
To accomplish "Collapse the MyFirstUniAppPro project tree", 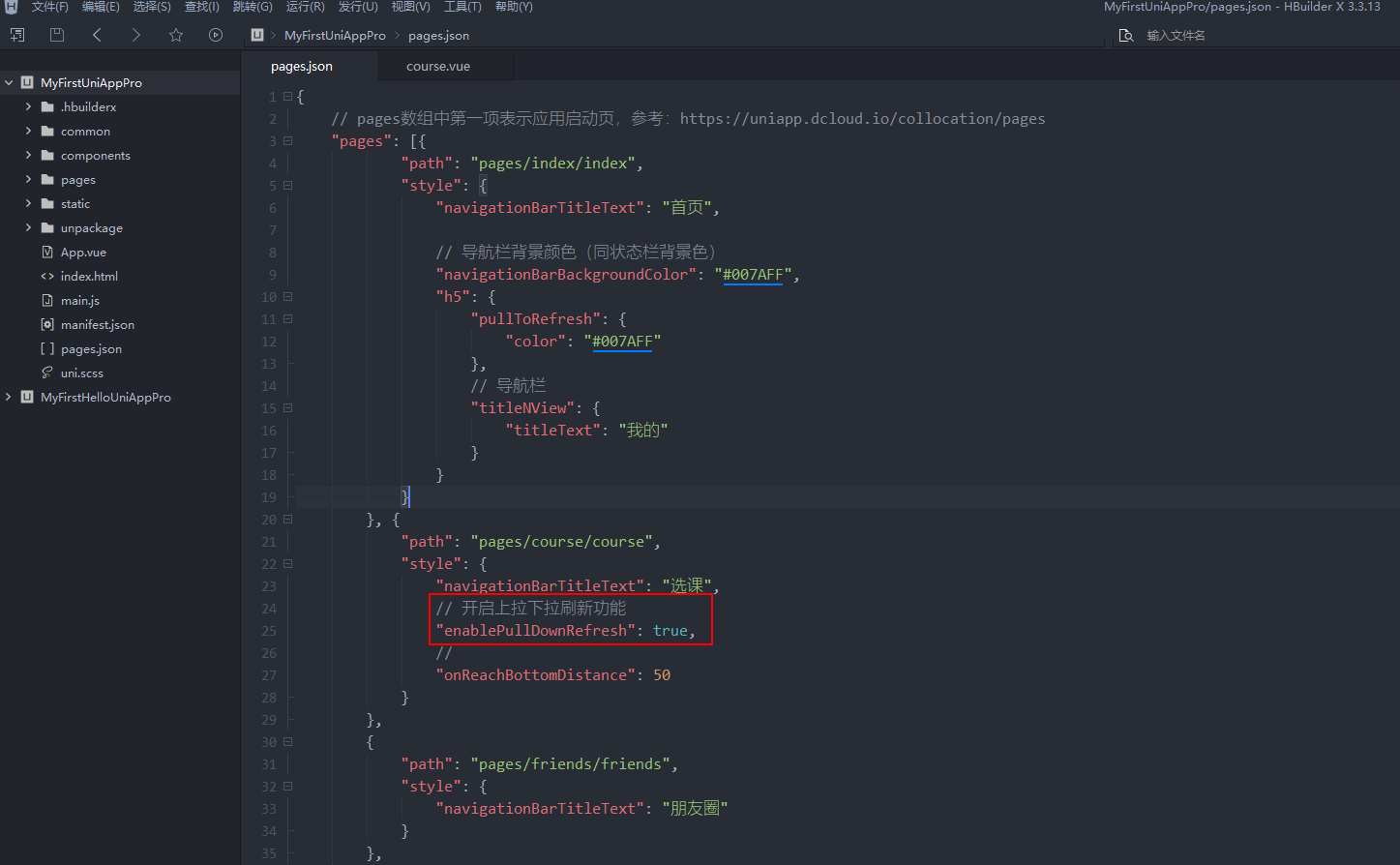I will click(9, 82).
